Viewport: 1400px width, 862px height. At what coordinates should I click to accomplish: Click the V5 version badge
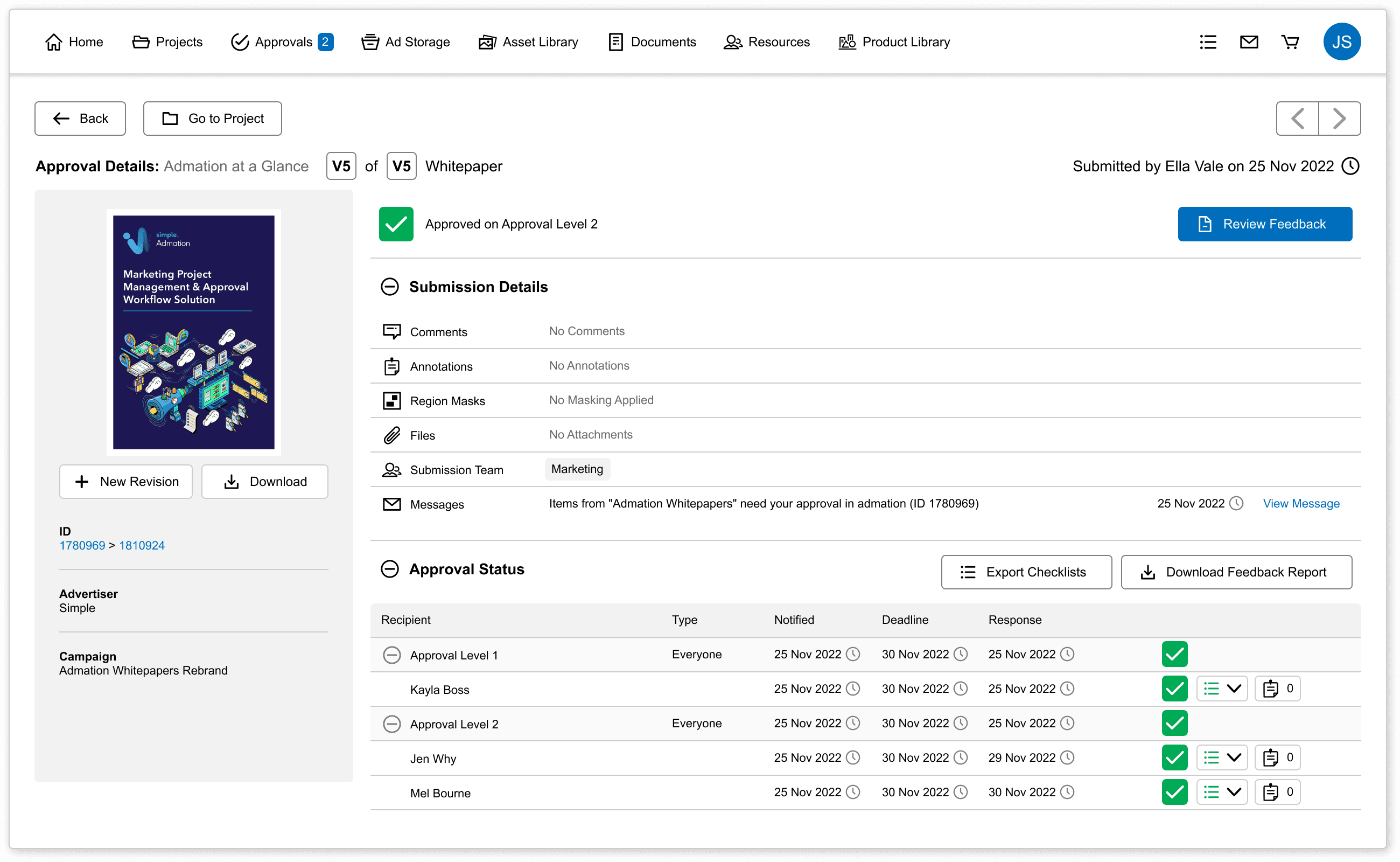(341, 166)
